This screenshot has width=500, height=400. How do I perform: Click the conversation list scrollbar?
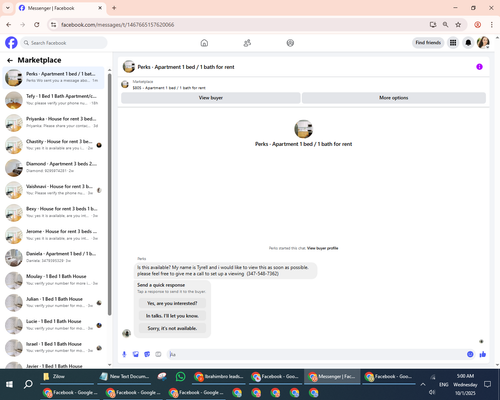pyautogui.click(x=109, y=193)
